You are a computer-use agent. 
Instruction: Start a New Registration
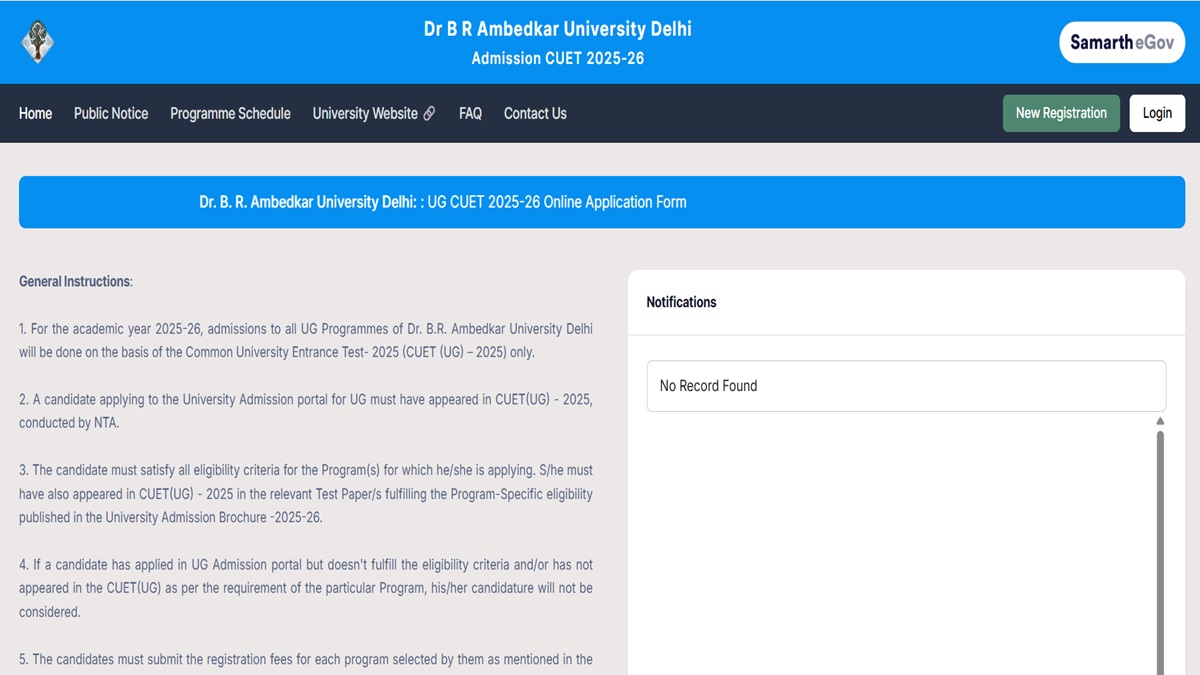pyautogui.click(x=1061, y=113)
